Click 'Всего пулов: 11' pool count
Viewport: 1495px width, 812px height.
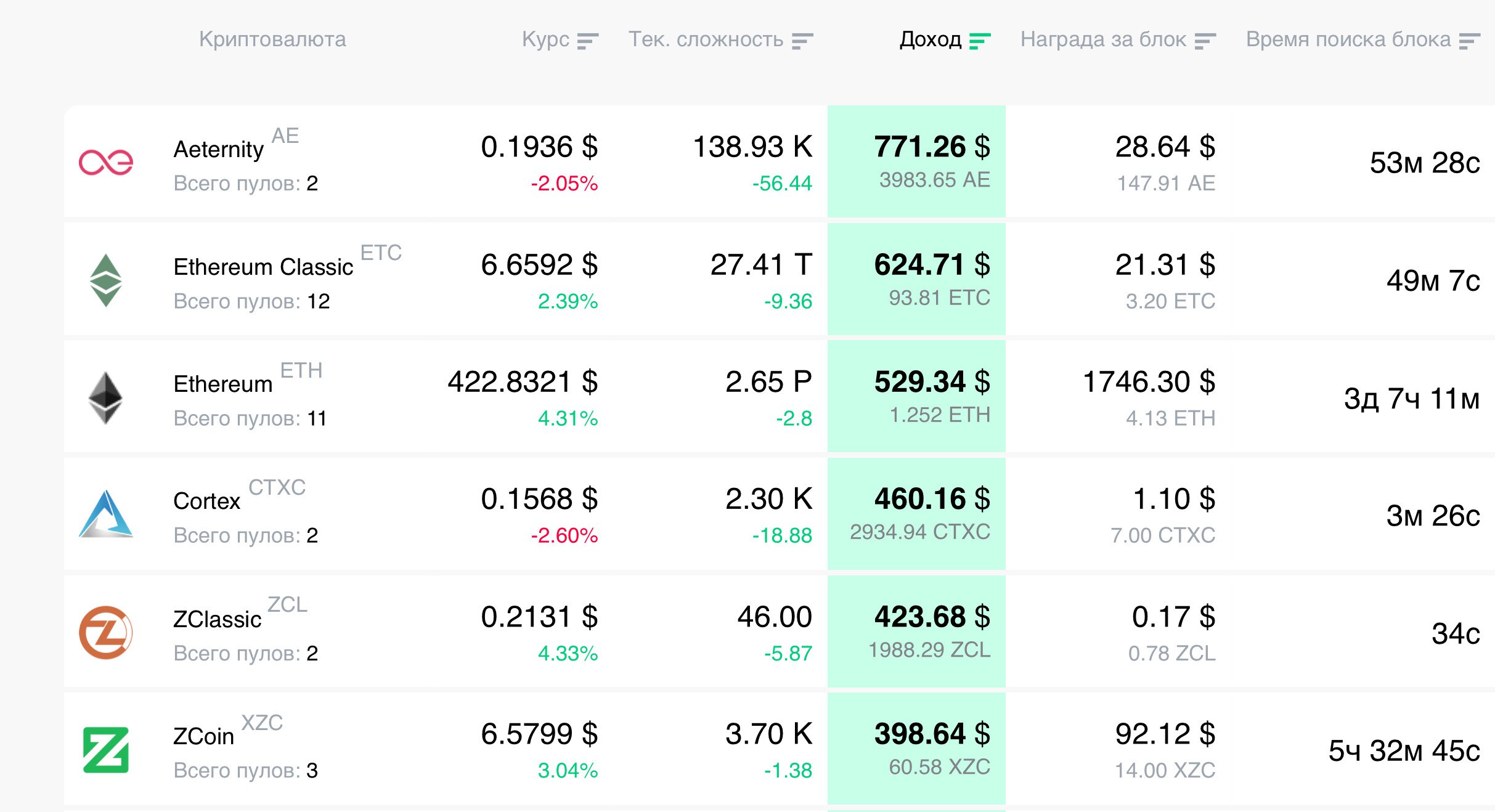tap(250, 418)
